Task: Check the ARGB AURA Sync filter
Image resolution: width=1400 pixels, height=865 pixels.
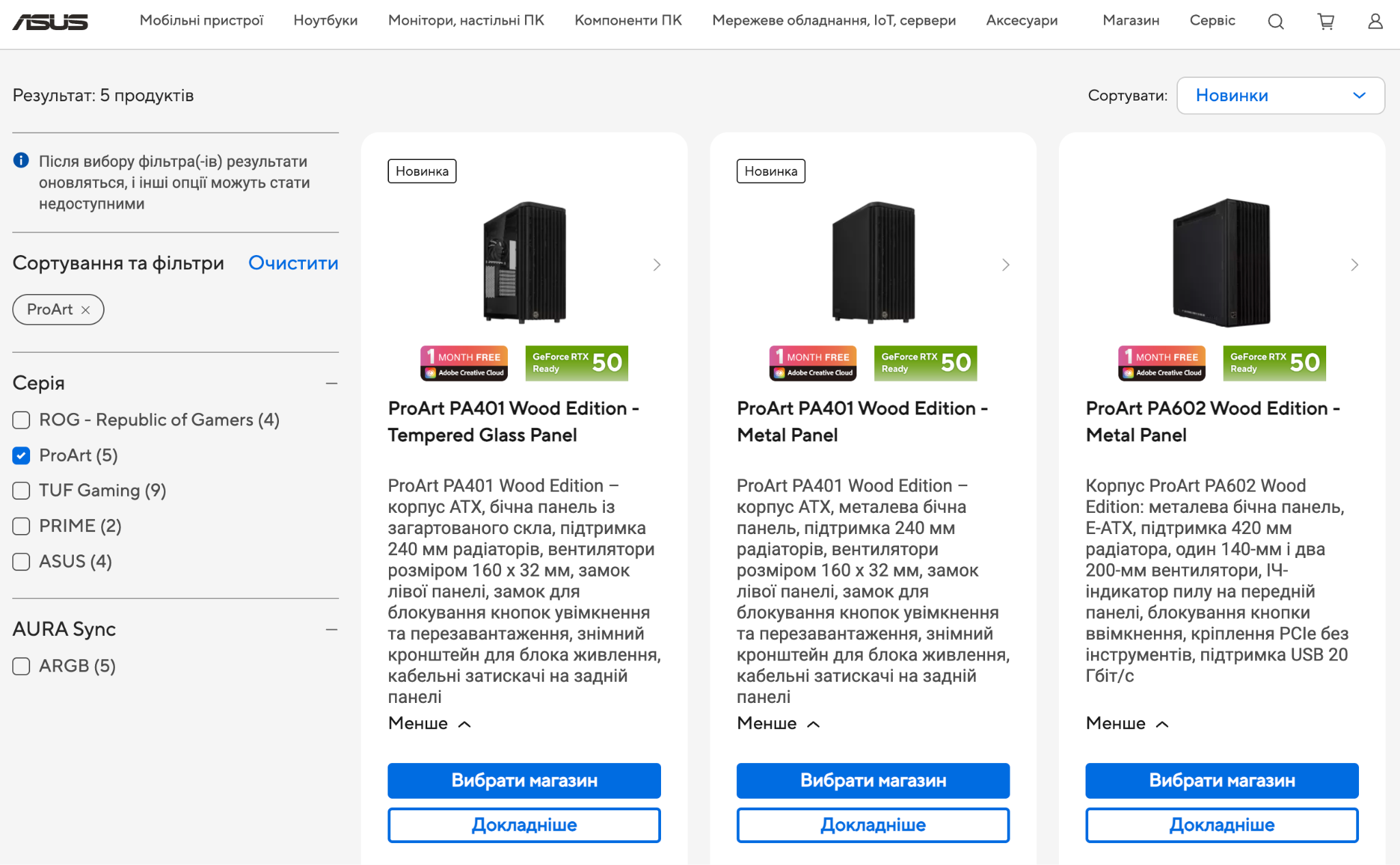Action: 21,666
